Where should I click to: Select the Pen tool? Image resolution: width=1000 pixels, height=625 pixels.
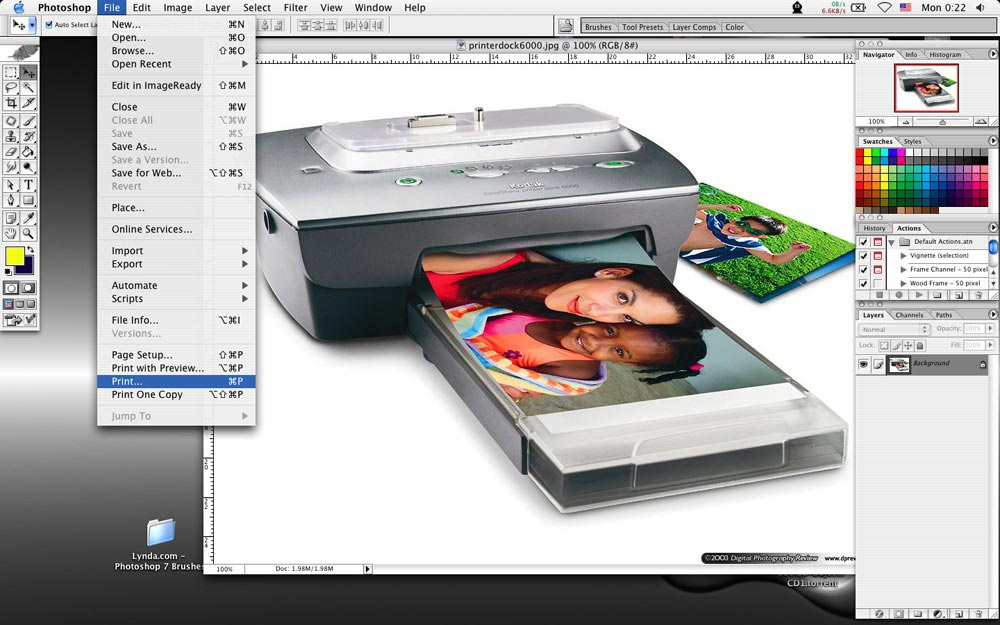tap(11, 200)
